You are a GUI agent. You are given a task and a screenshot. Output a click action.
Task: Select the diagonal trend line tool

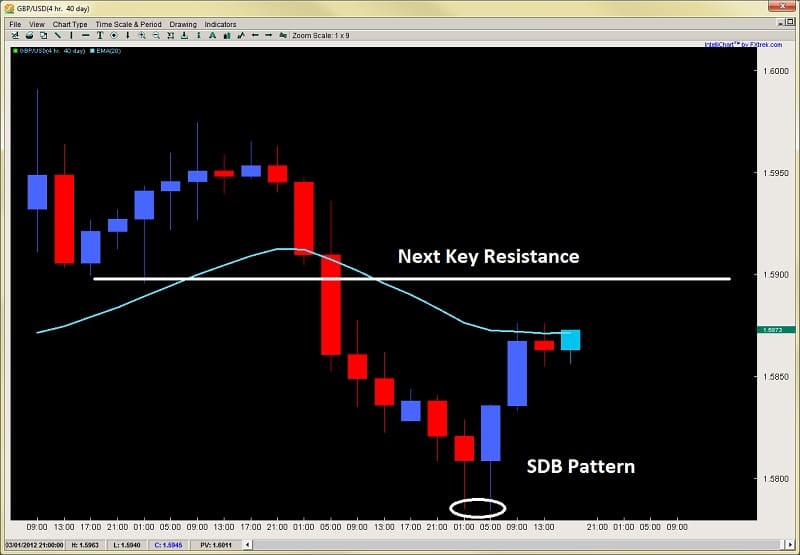click(x=58, y=36)
